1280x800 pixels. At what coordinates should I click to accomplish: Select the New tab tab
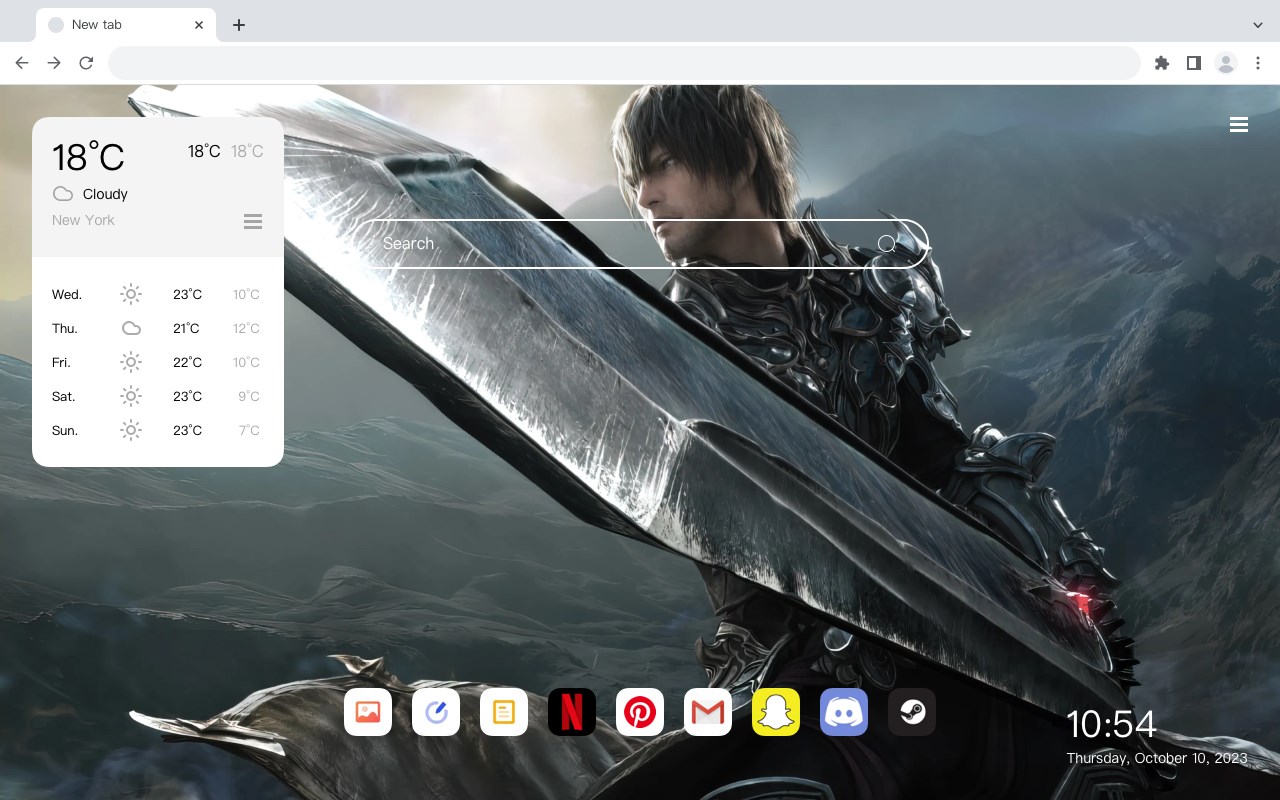[x=125, y=25]
